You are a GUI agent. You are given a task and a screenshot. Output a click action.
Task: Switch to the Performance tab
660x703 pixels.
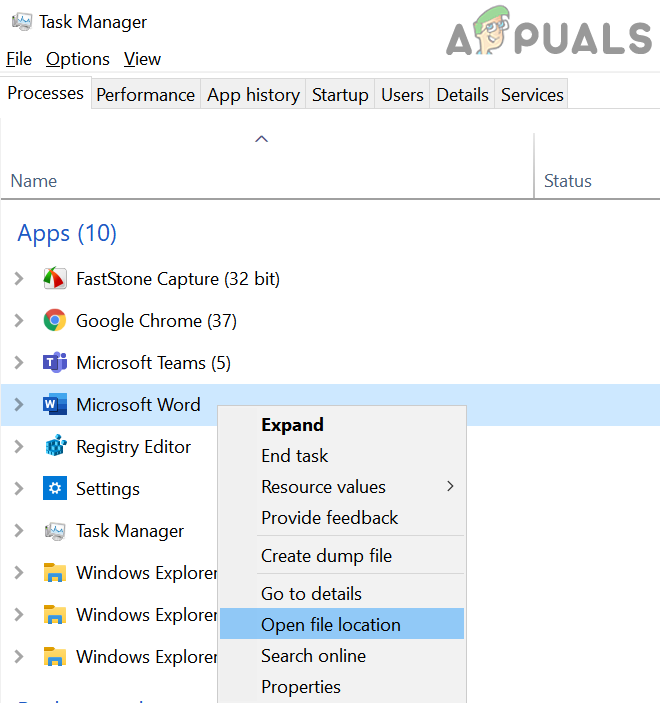point(146,95)
